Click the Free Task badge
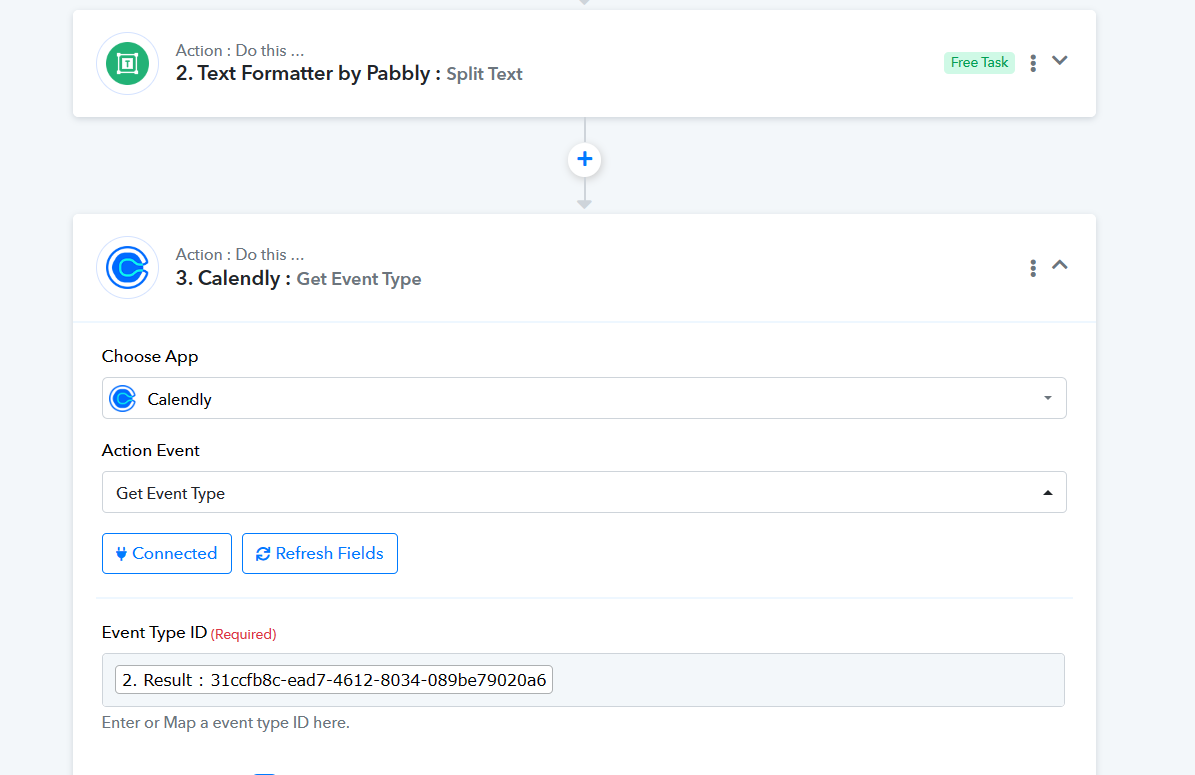Viewport: 1195px width, 775px height. [x=979, y=62]
